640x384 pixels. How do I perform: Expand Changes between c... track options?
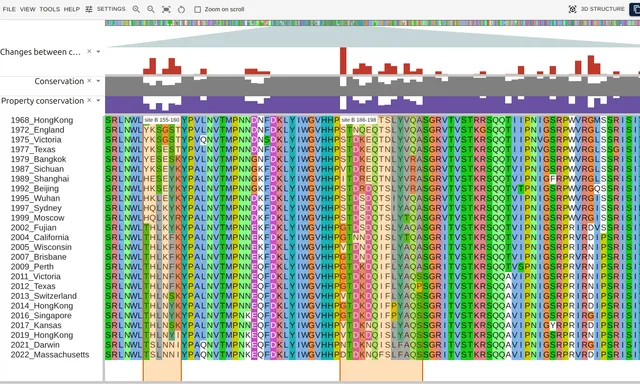pyautogui.click(x=98, y=52)
